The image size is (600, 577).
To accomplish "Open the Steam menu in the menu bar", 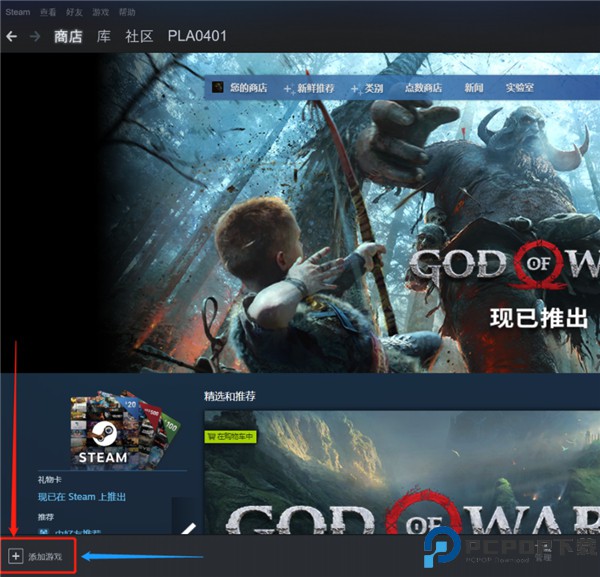I will (x=18, y=12).
